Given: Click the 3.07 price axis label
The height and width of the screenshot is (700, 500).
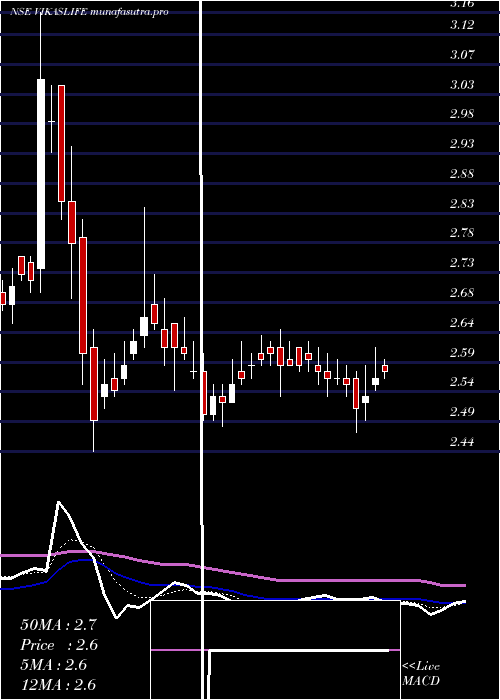Looking at the screenshot, I should [462, 55].
